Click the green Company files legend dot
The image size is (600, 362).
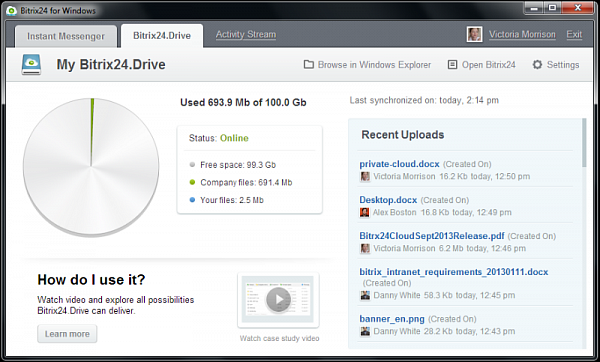click(192, 182)
